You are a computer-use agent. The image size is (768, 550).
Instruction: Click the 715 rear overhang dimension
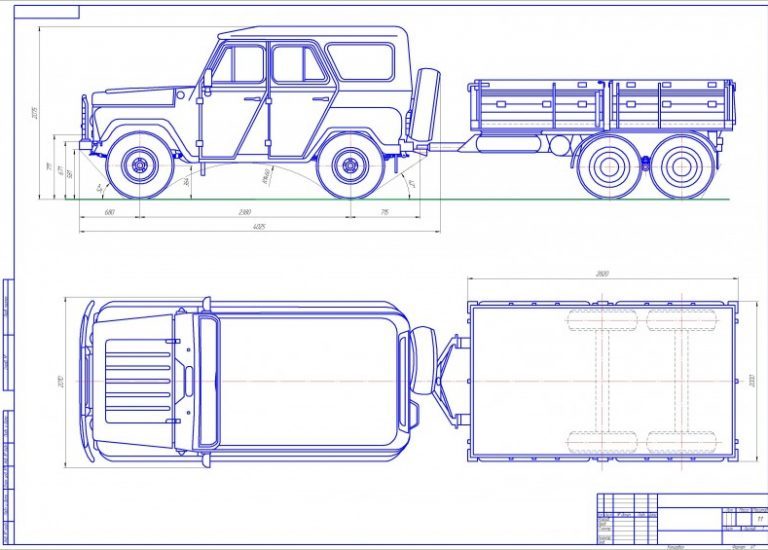384,212
